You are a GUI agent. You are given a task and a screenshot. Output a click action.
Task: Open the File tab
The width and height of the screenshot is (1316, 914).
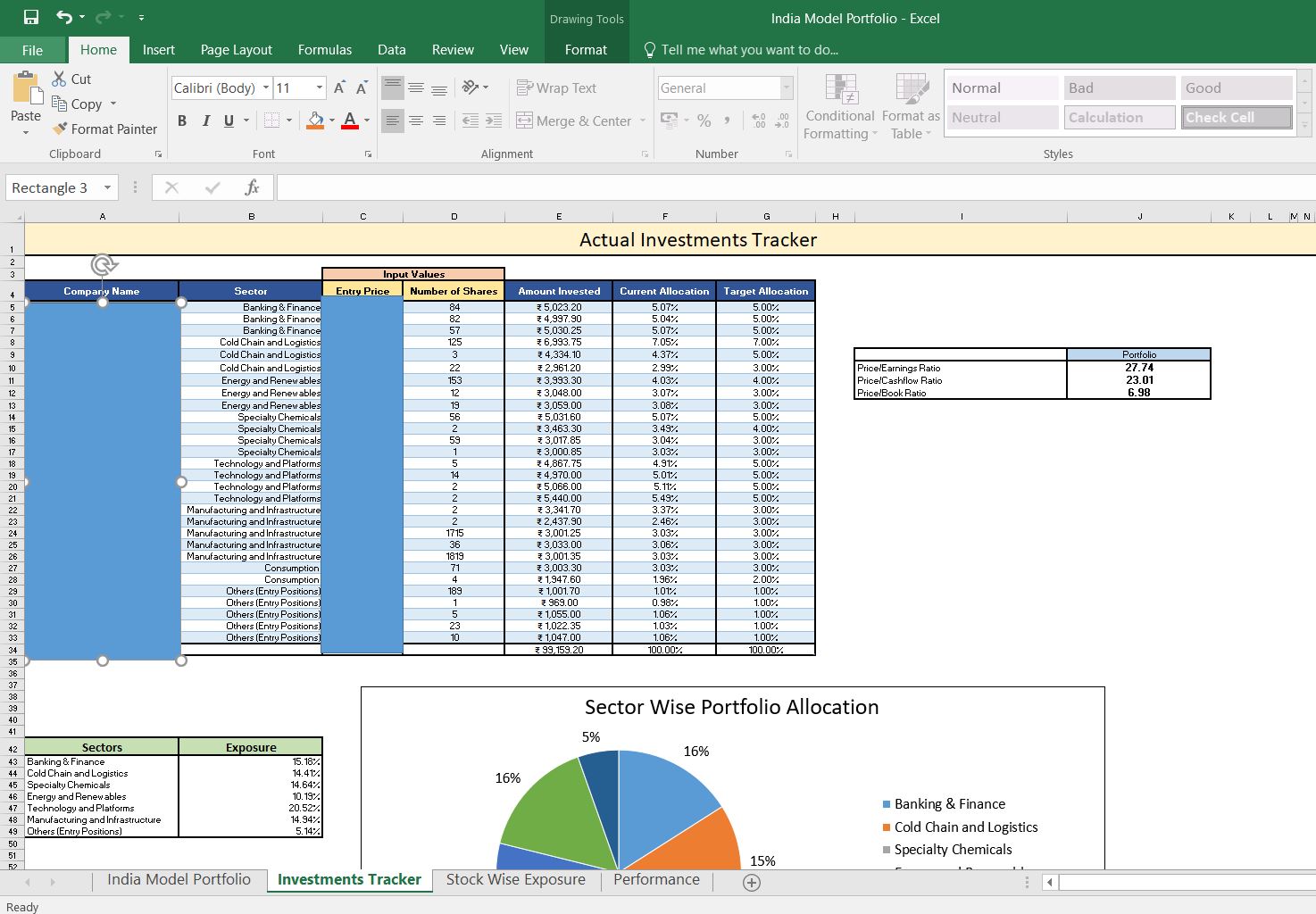[32, 50]
